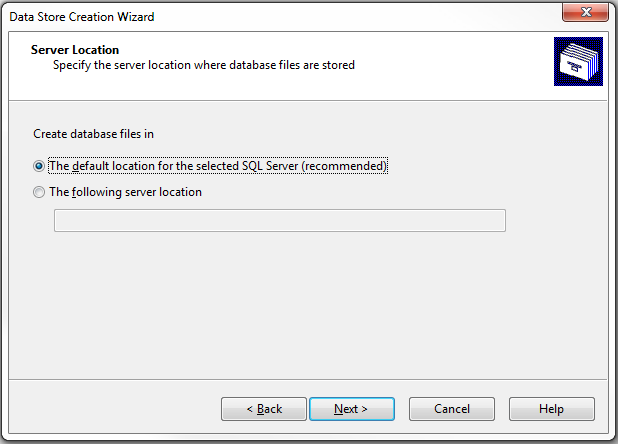Click the 'Specify the server location' description text

pos(204,65)
